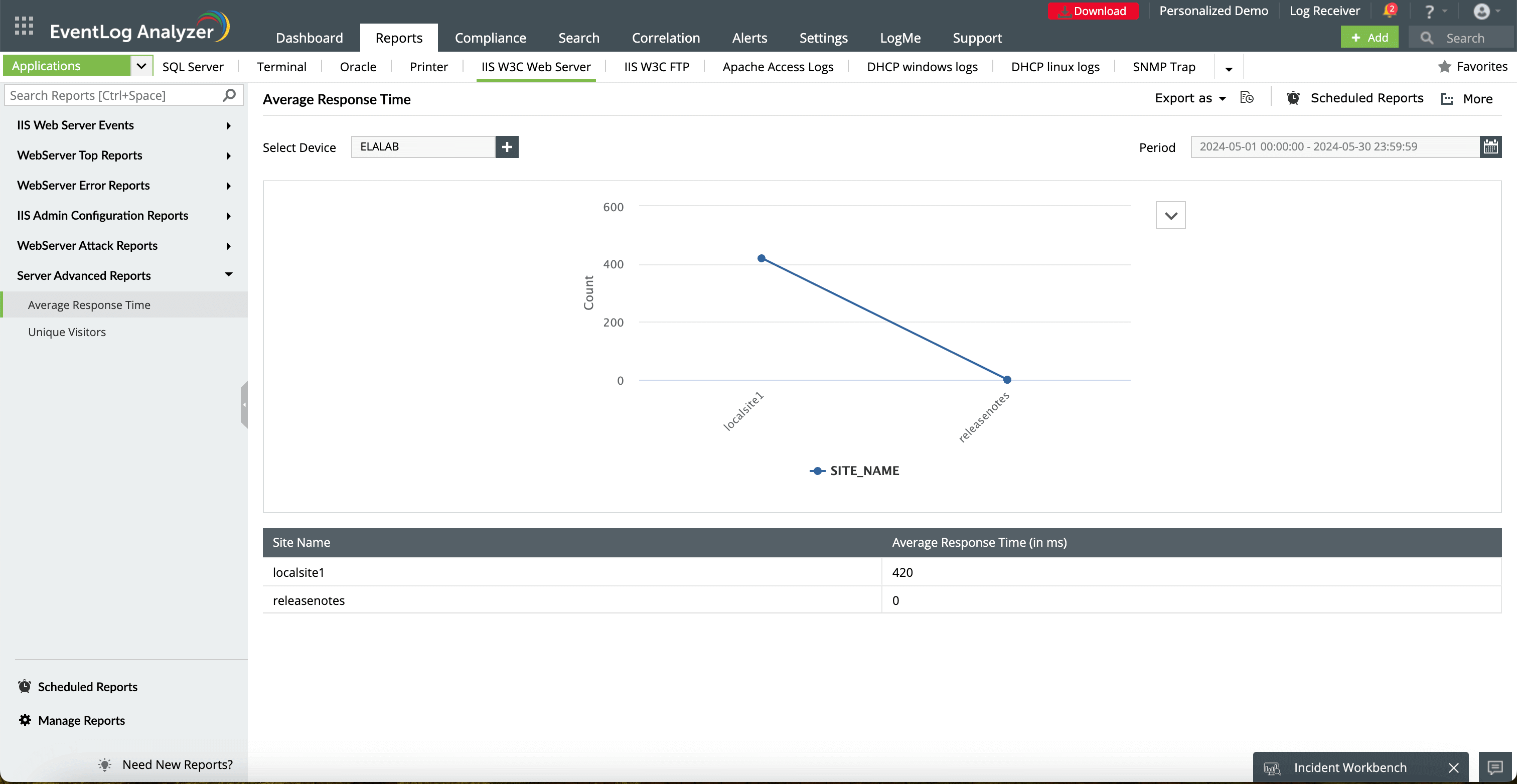This screenshot has width=1517, height=784.
Task: Select the Apache Access Logs tab
Action: [x=778, y=67]
